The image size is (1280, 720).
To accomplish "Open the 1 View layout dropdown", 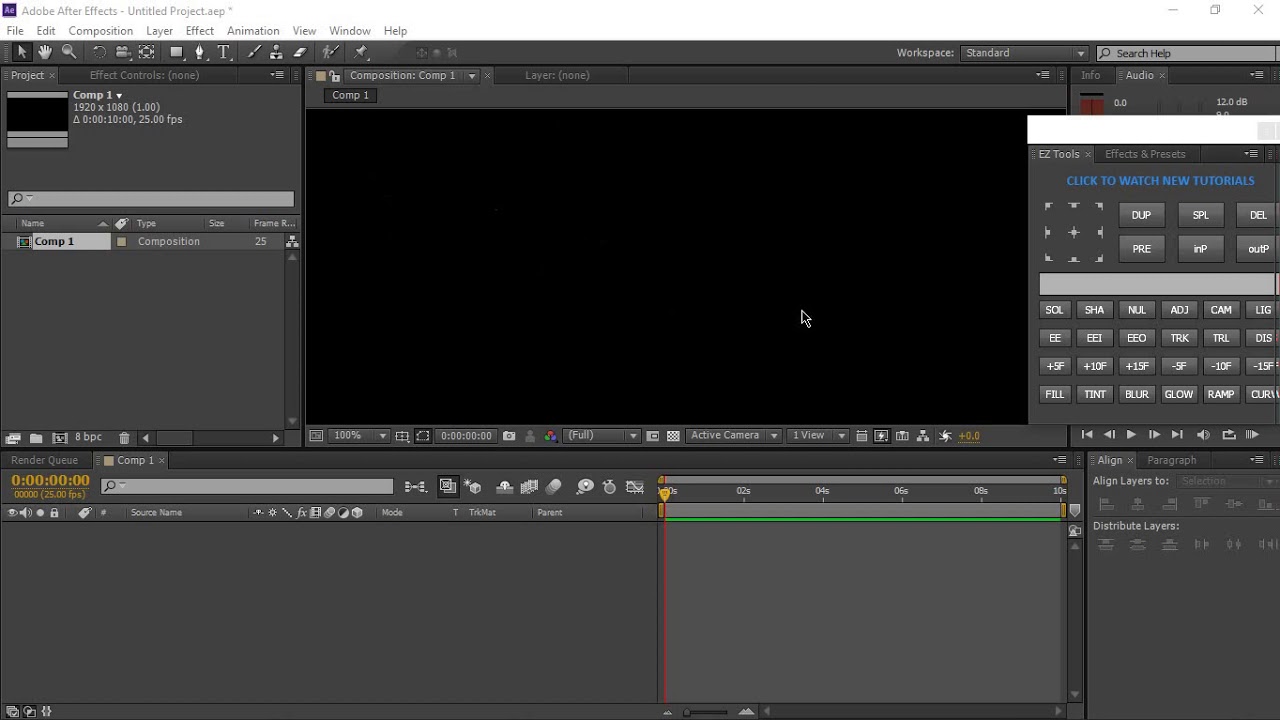I will (818, 436).
